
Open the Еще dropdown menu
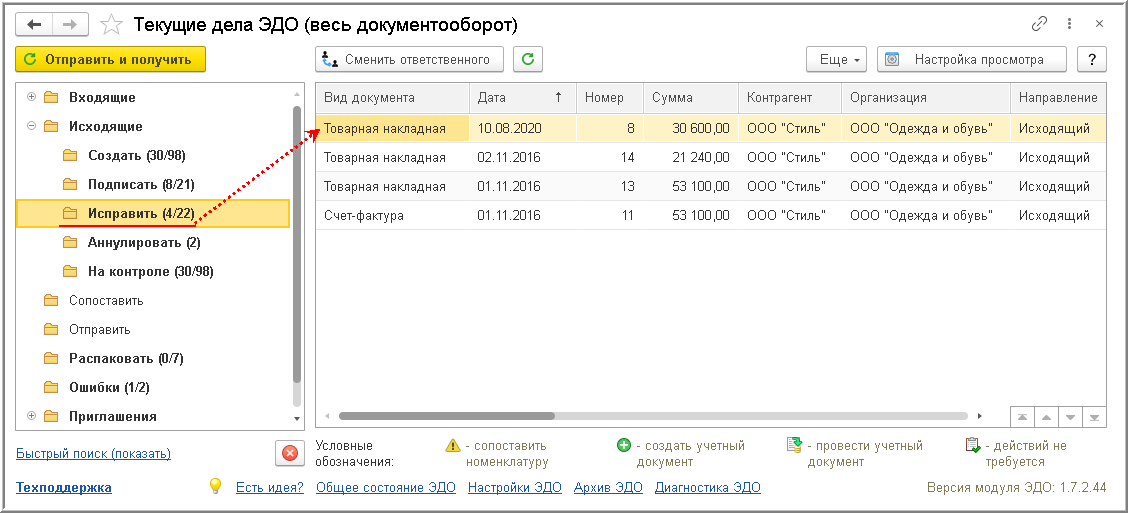pyautogui.click(x=840, y=60)
